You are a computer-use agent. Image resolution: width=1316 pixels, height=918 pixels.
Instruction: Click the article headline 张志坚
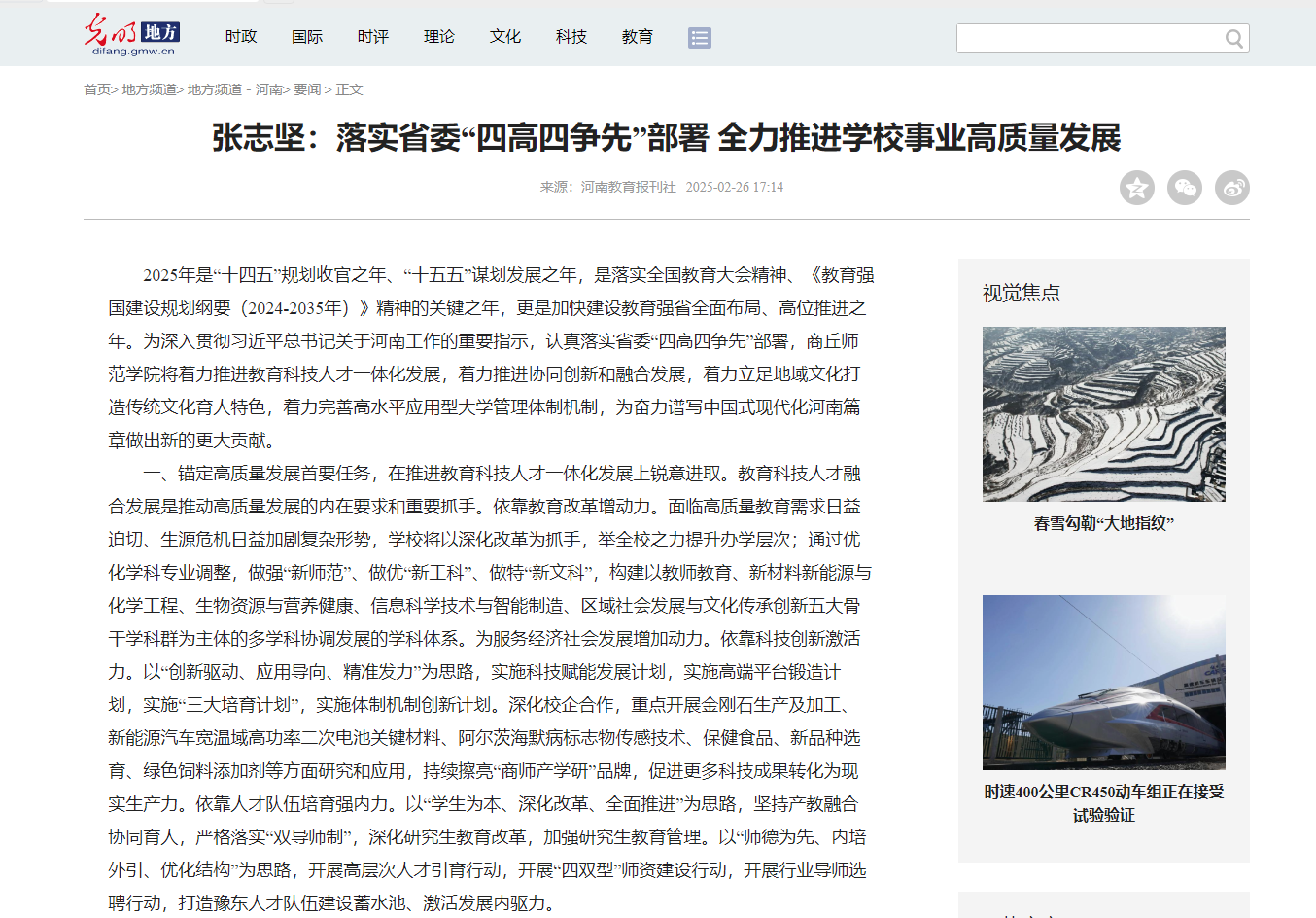click(x=667, y=137)
